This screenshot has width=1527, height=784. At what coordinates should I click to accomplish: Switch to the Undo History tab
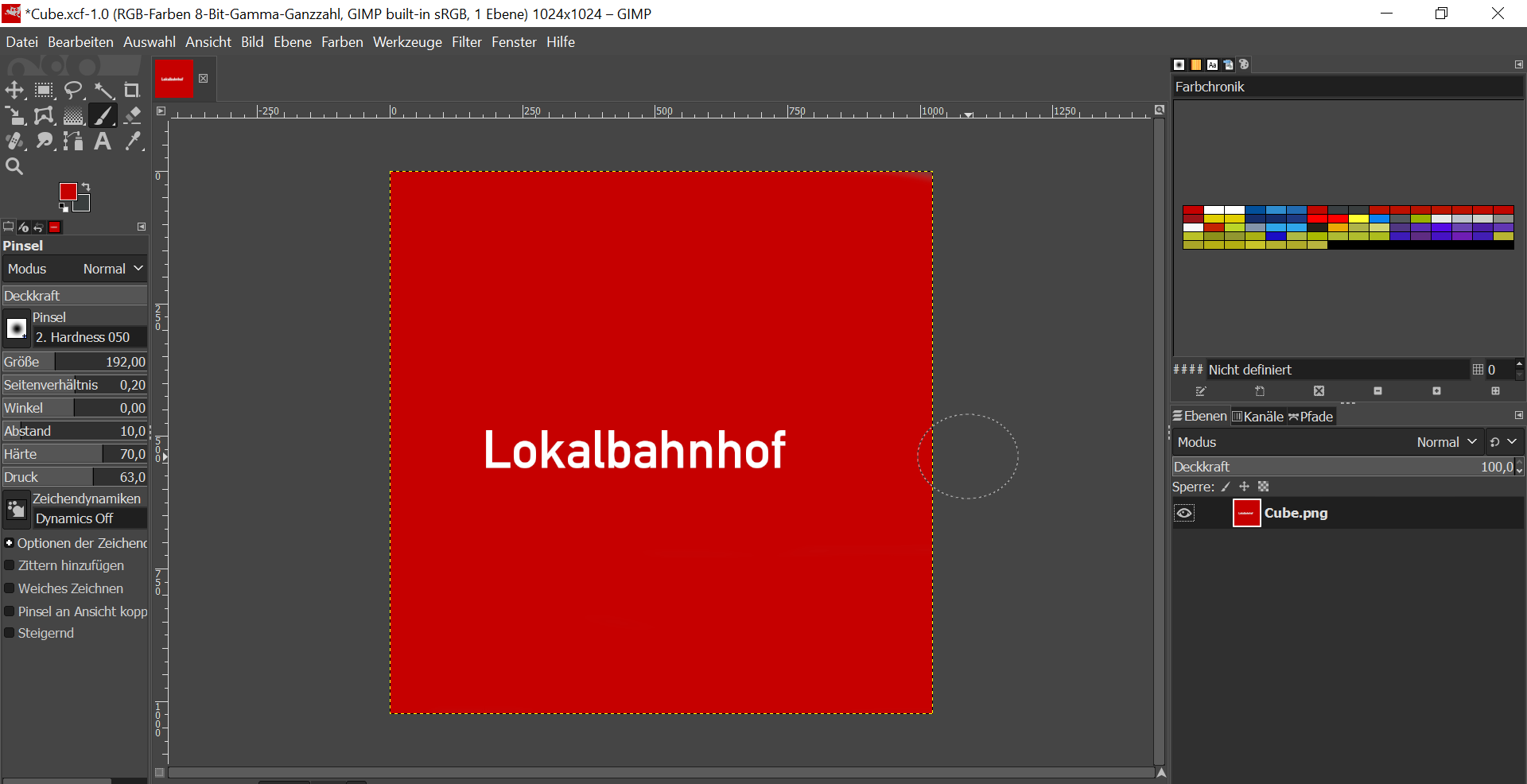pyautogui.click(x=38, y=227)
